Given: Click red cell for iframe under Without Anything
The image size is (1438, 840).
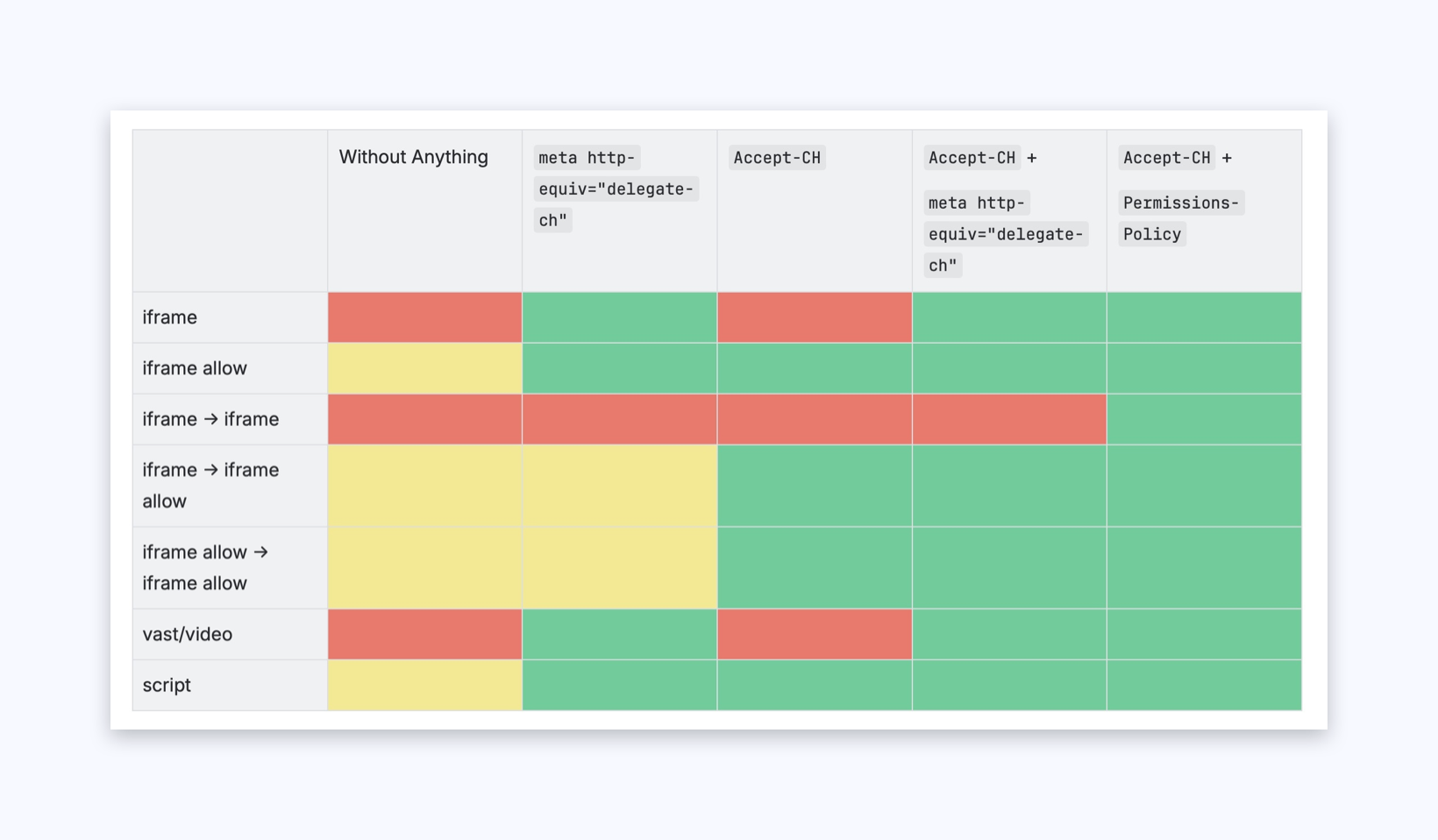Looking at the screenshot, I should pyautogui.click(x=424, y=317).
